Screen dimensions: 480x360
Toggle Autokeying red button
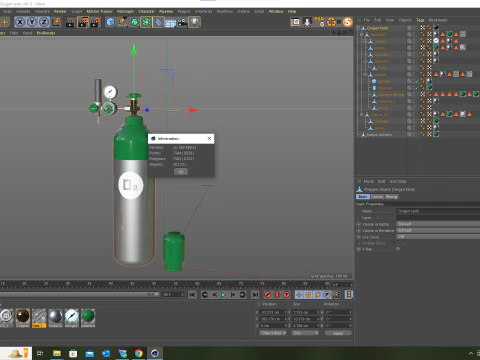click(x=277, y=295)
